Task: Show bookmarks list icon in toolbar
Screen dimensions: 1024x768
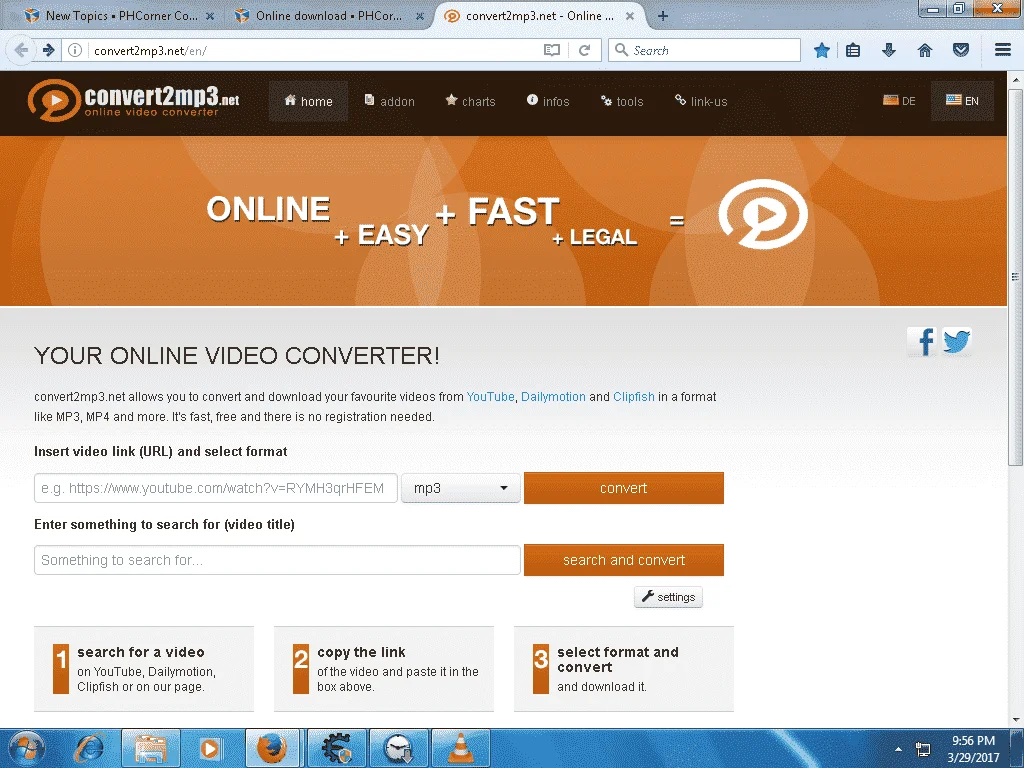Action: click(x=853, y=50)
